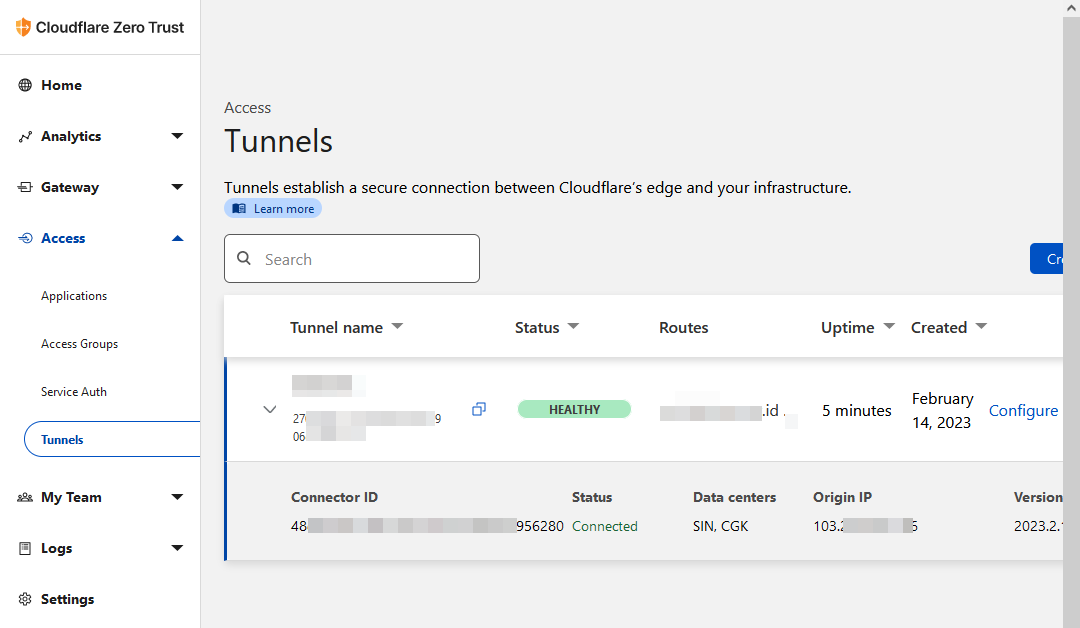Click the Routes column header

pyautogui.click(x=683, y=328)
